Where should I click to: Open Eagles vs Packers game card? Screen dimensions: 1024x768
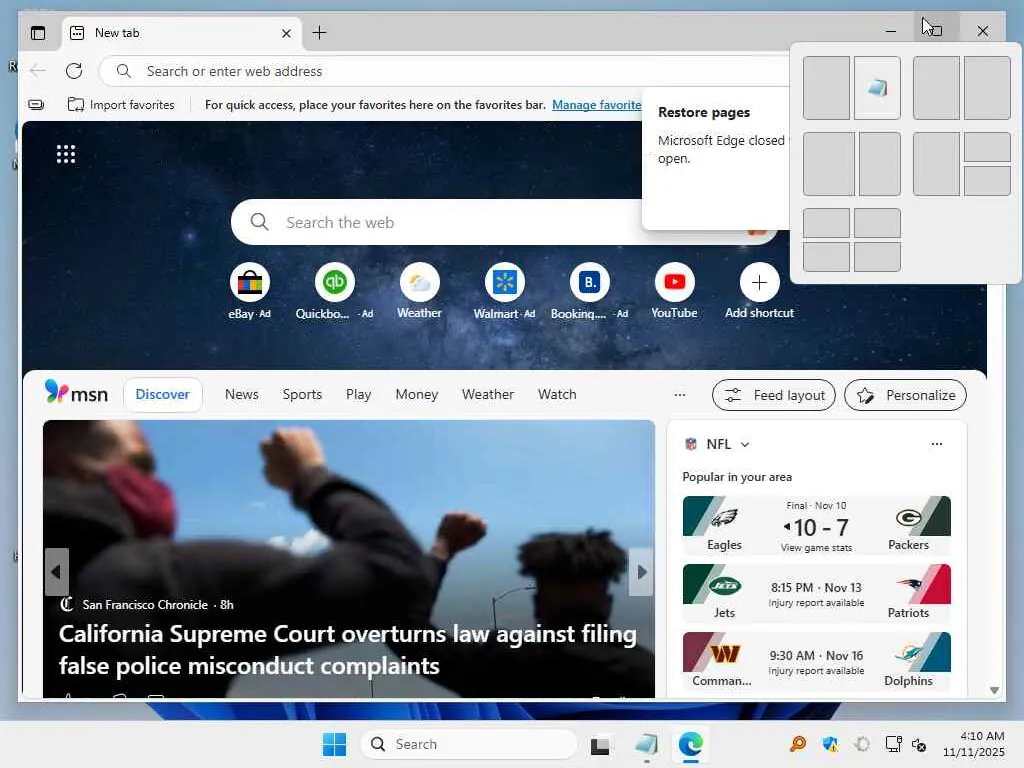click(816, 525)
